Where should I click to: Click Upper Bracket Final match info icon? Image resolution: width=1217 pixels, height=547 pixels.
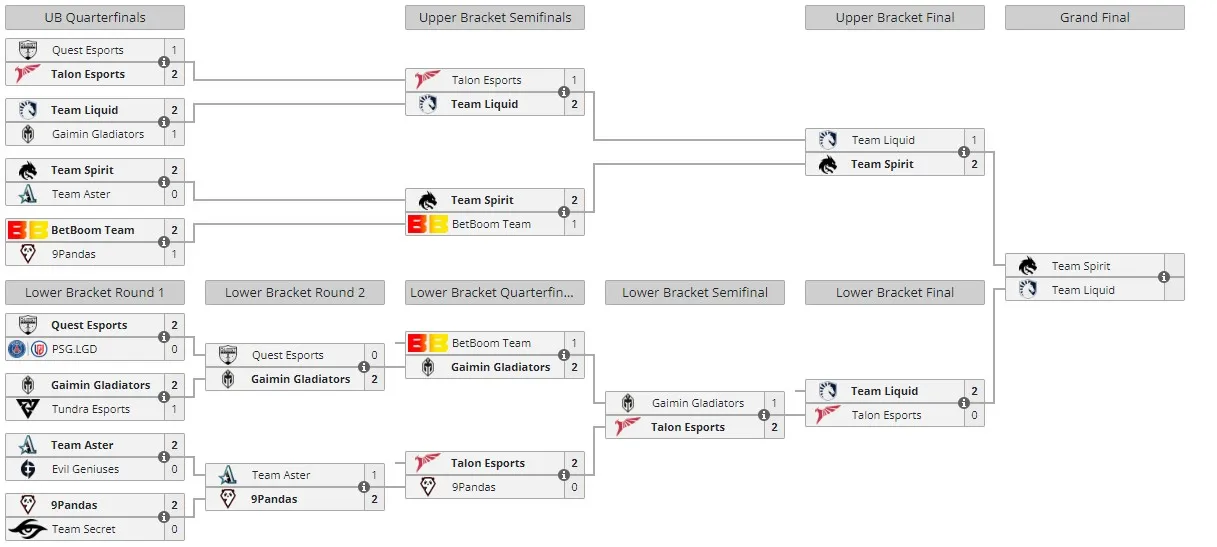coord(964,152)
